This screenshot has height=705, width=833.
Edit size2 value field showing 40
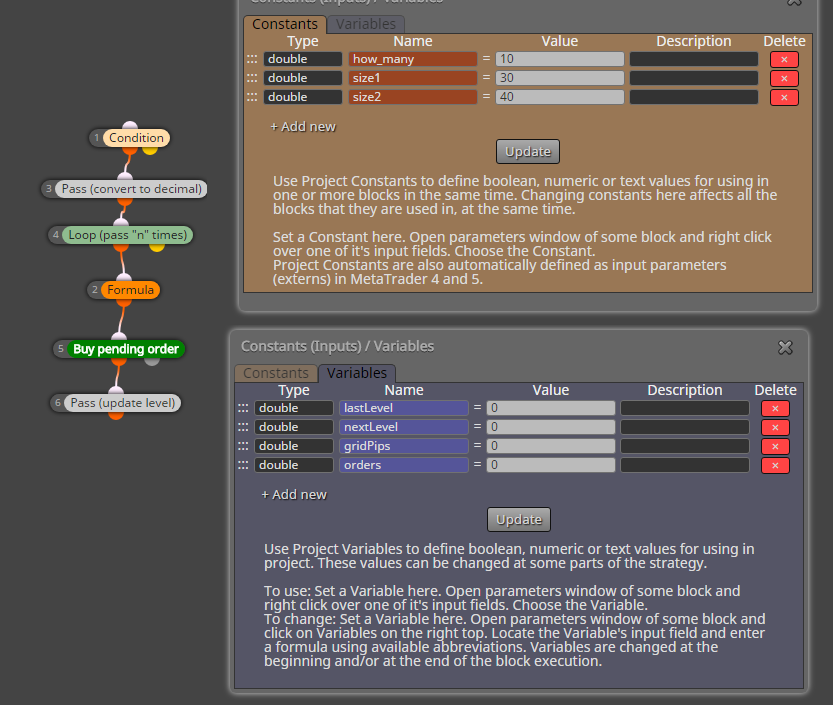[560, 97]
